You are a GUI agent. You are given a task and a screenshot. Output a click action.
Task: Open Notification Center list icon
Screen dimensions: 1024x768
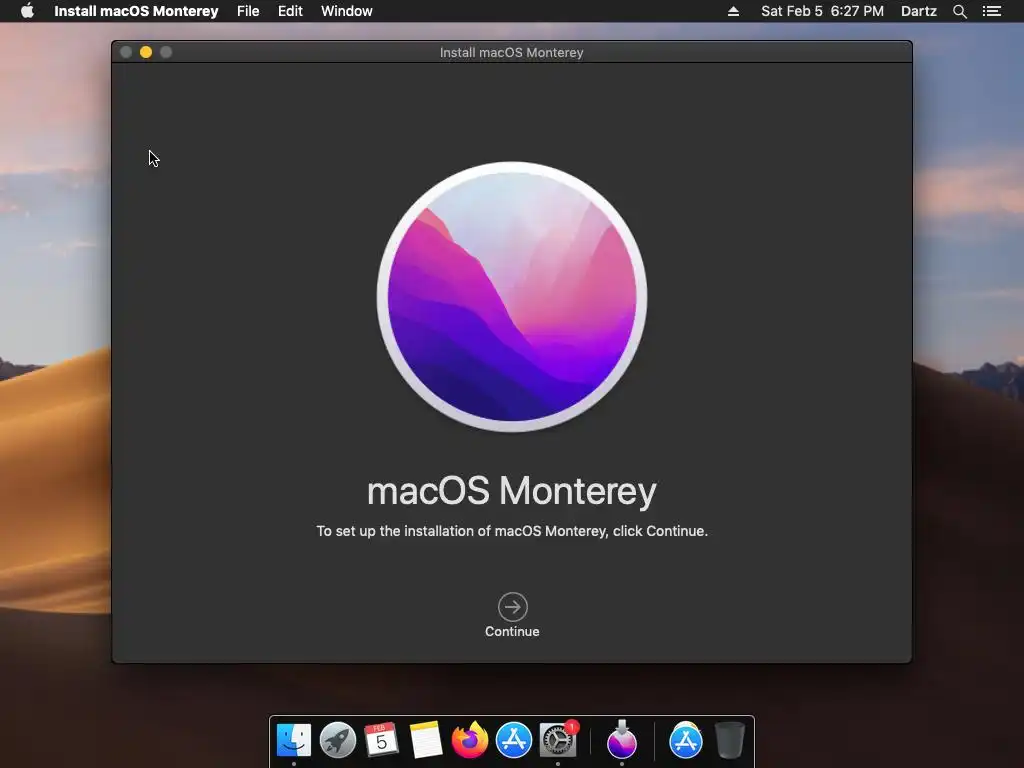click(x=992, y=11)
